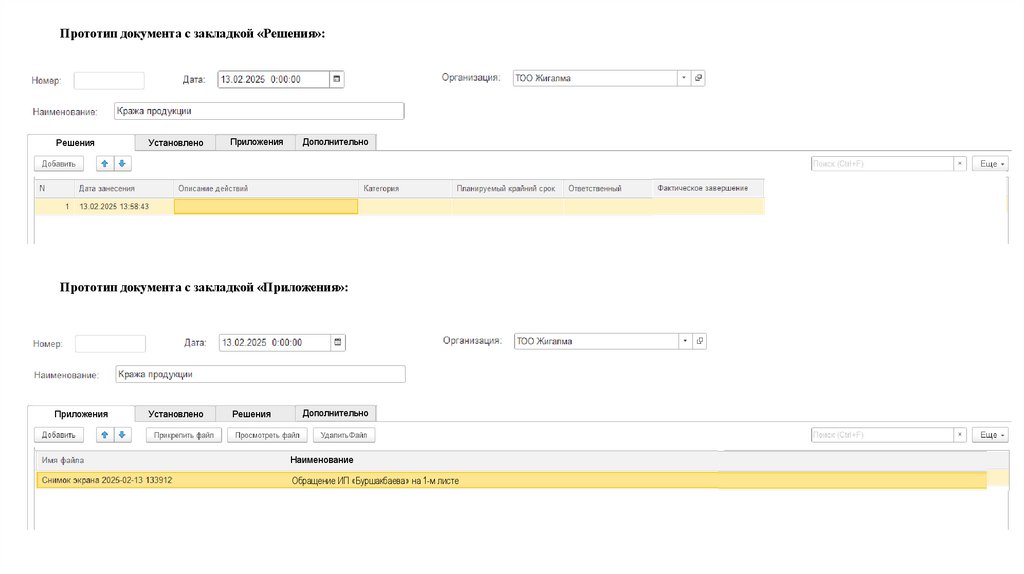Click Просмотреть файл button

pyautogui.click(x=267, y=435)
